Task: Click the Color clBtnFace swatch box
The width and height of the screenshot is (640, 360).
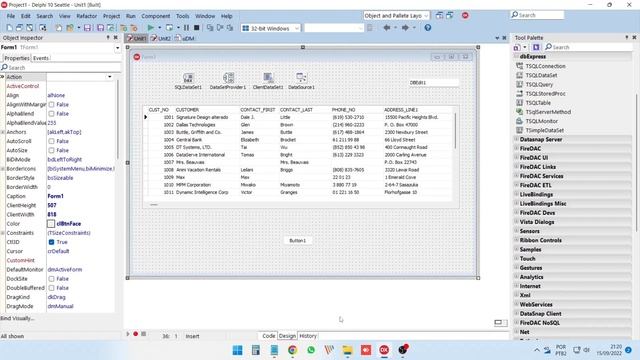Action: [x=51, y=224]
